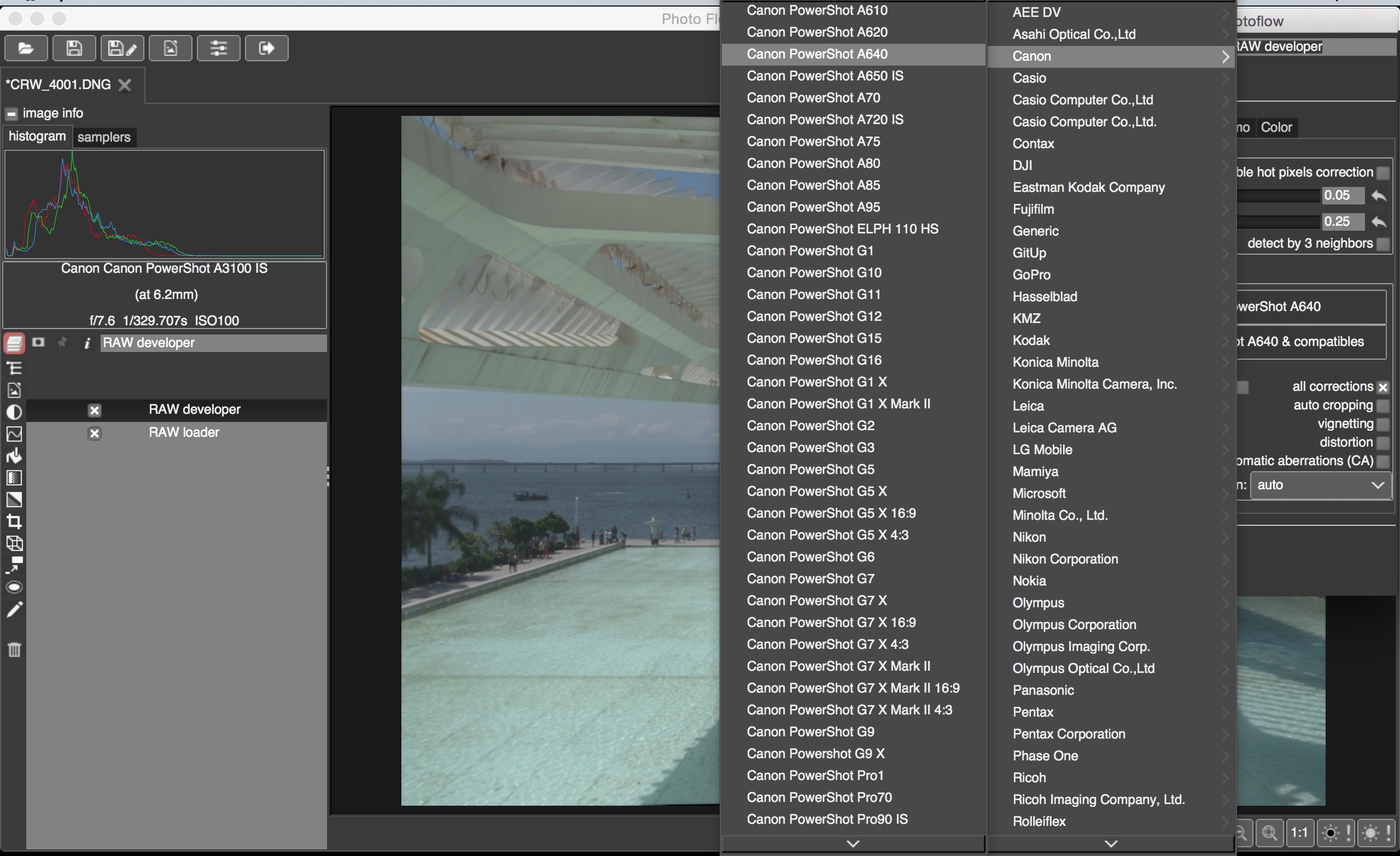Enable the vignetting correction checkbox
This screenshot has height=856, width=1400.
(x=1383, y=424)
